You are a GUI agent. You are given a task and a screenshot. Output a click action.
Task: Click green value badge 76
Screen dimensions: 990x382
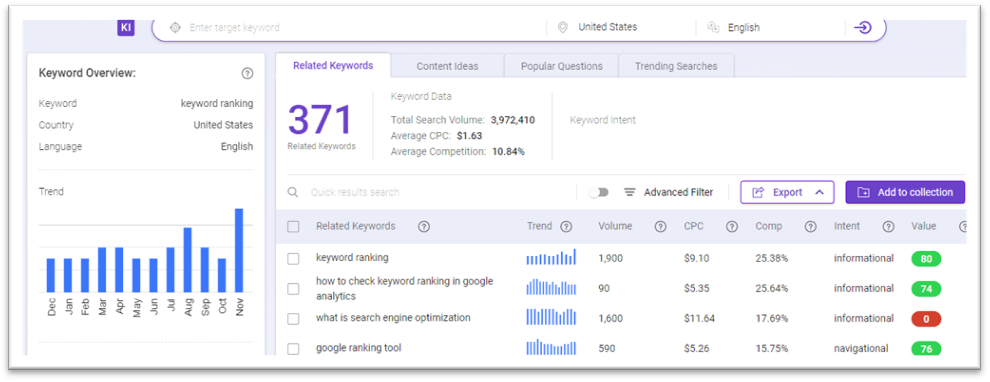(926, 349)
